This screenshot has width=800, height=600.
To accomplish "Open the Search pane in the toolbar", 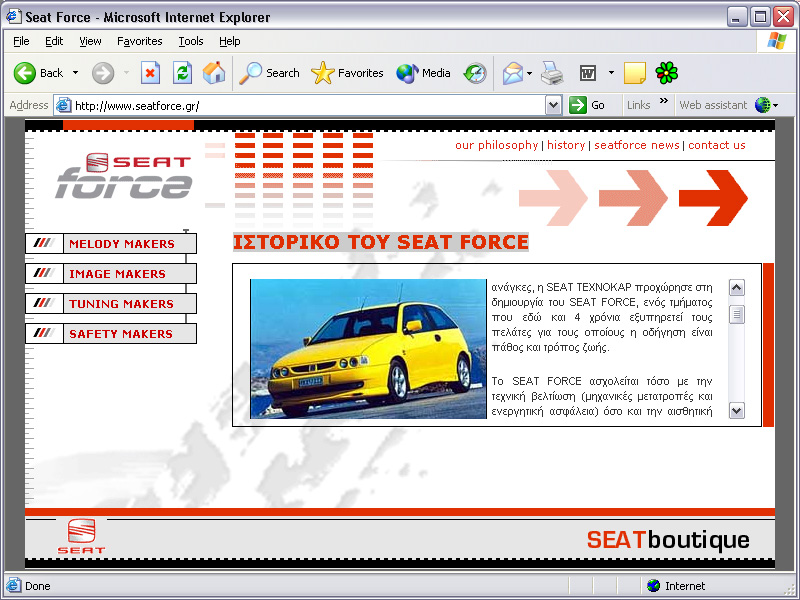I will click(x=269, y=73).
